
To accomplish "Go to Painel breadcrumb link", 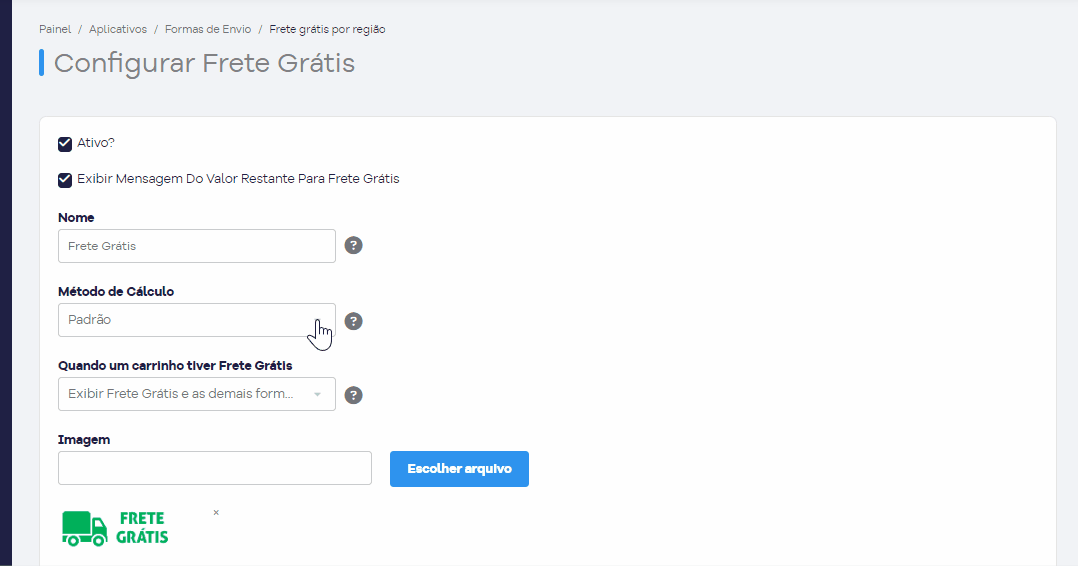I will tap(55, 30).
